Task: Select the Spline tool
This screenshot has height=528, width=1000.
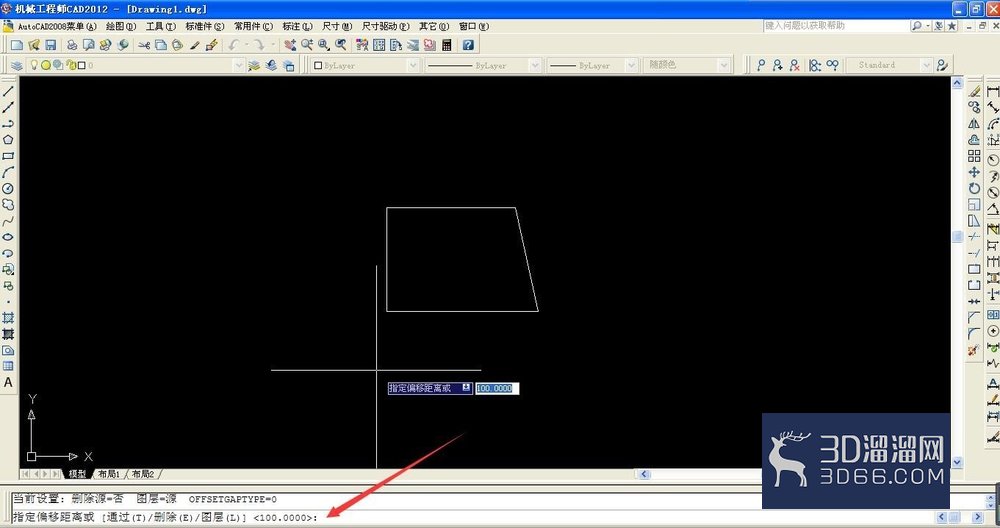Action: [x=8, y=221]
